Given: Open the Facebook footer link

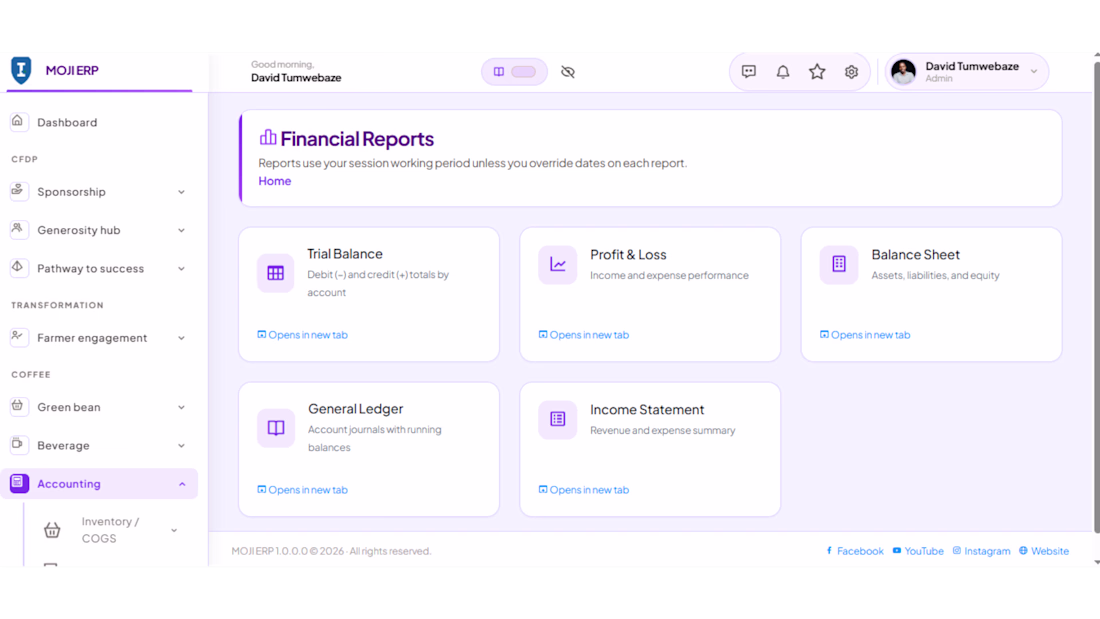Looking at the screenshot, I should tap(854, 551).
